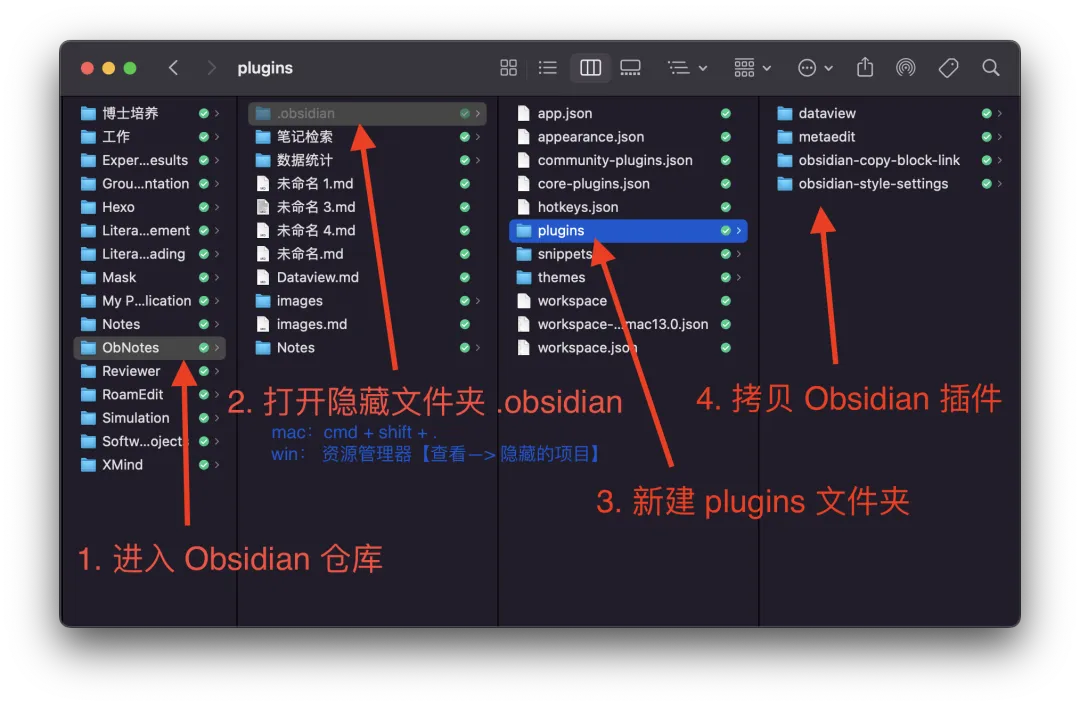Select the 笔记检索 folder

(367, 136)
